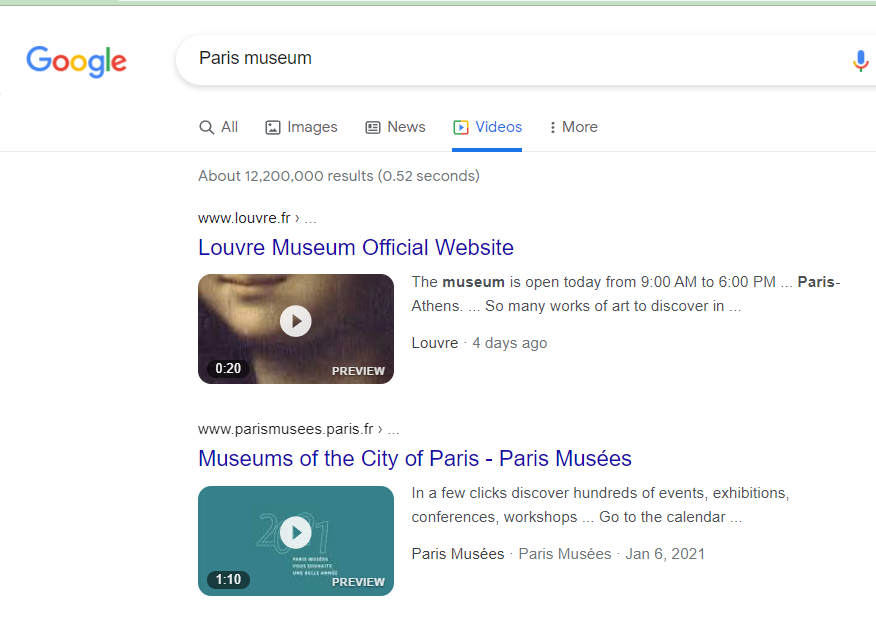Open the News tab
The width and height of the screenshot is (876, 618).
pyautogui.click(x=395, y=127)
